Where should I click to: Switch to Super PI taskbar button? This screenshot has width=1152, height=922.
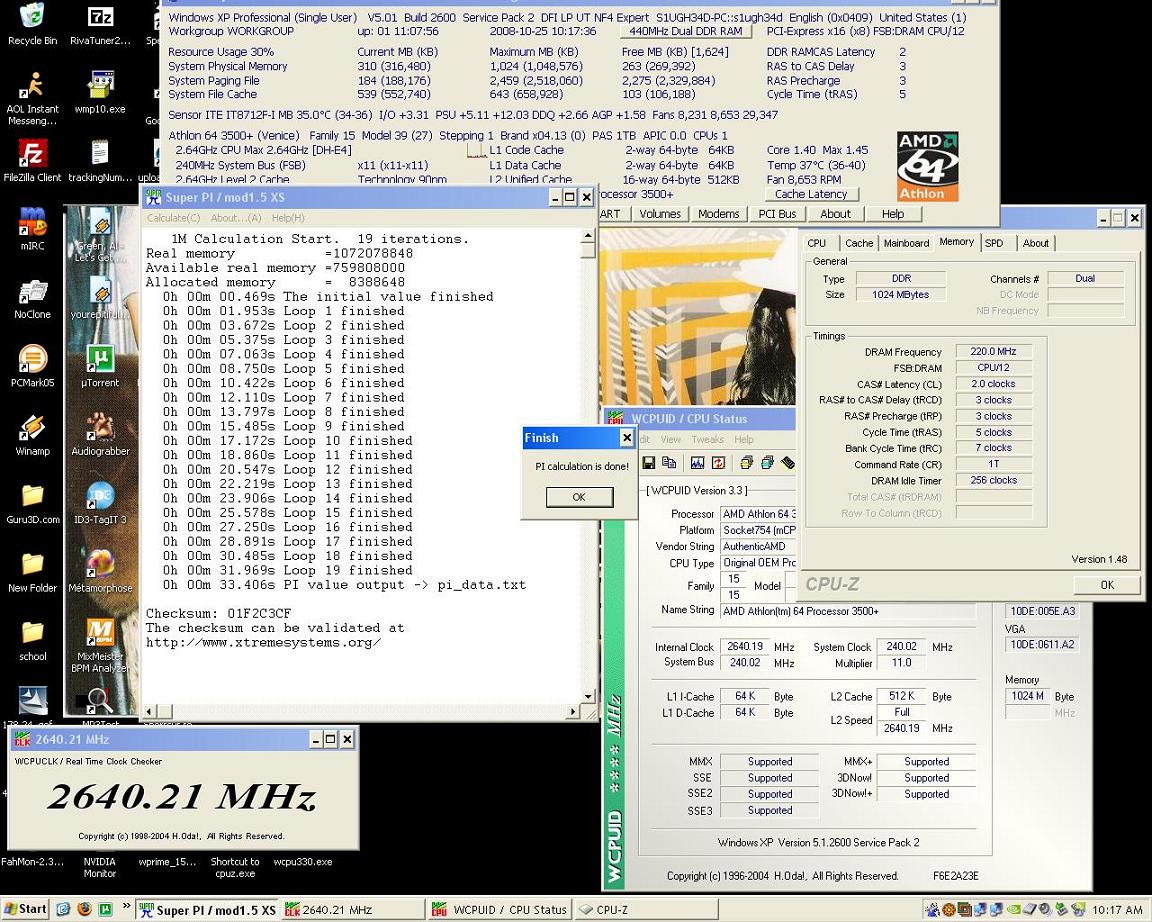[x=207, y=910]
